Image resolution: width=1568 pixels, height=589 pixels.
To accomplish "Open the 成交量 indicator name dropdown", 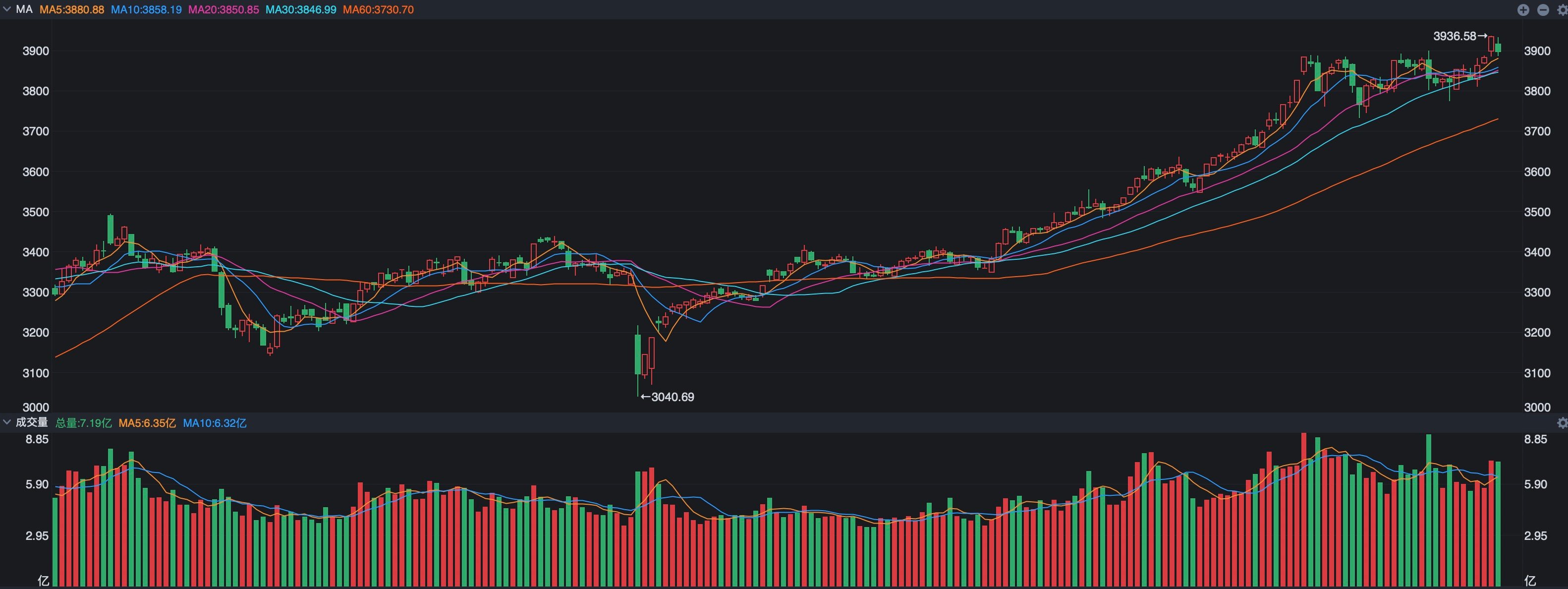I will (32, 422).
